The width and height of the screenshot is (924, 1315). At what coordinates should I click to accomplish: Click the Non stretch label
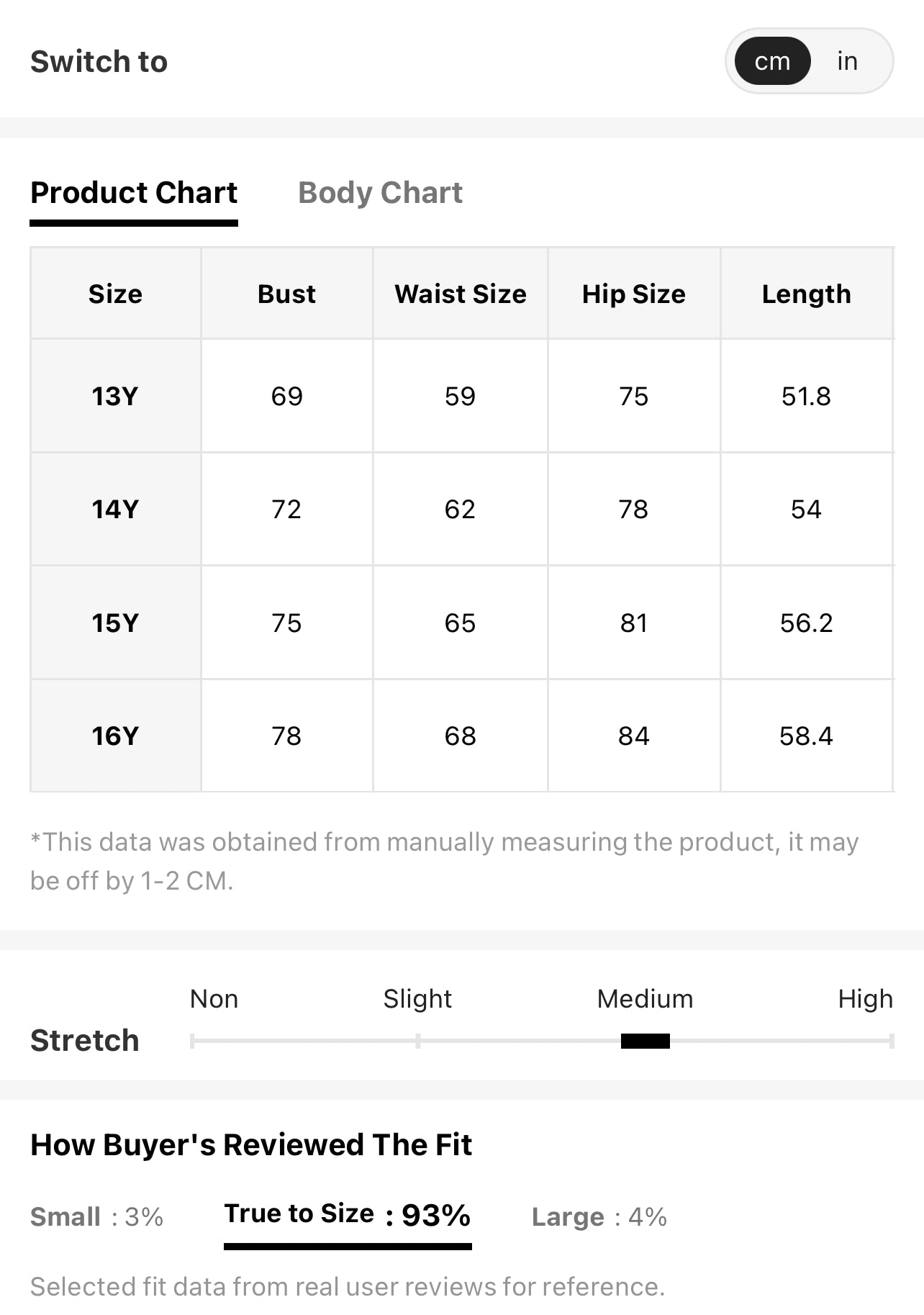pyautogui.click(x=214, y=999)
